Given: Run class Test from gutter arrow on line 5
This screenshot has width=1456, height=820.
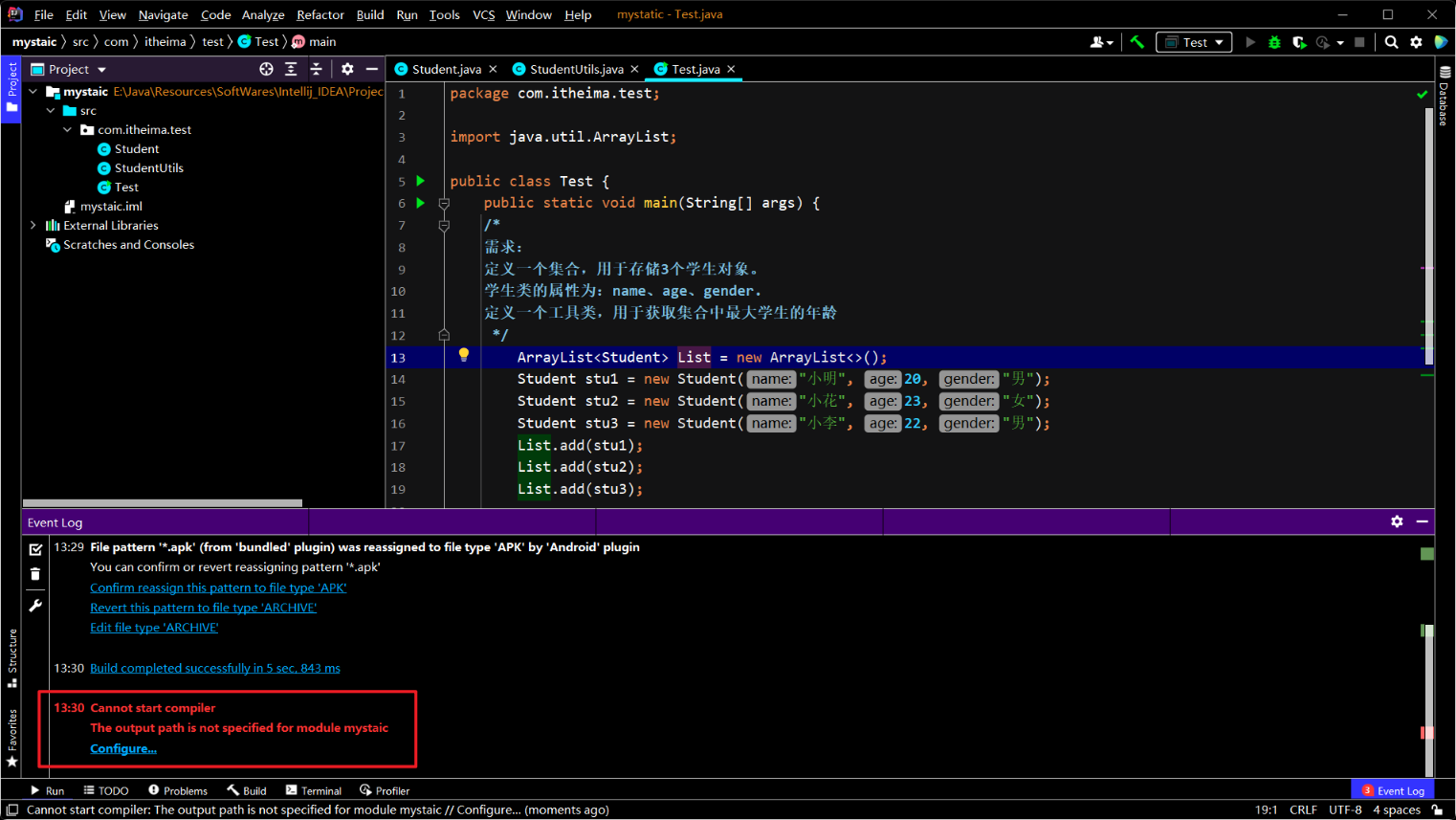Looking at the screenshot, I should (420, 181).
